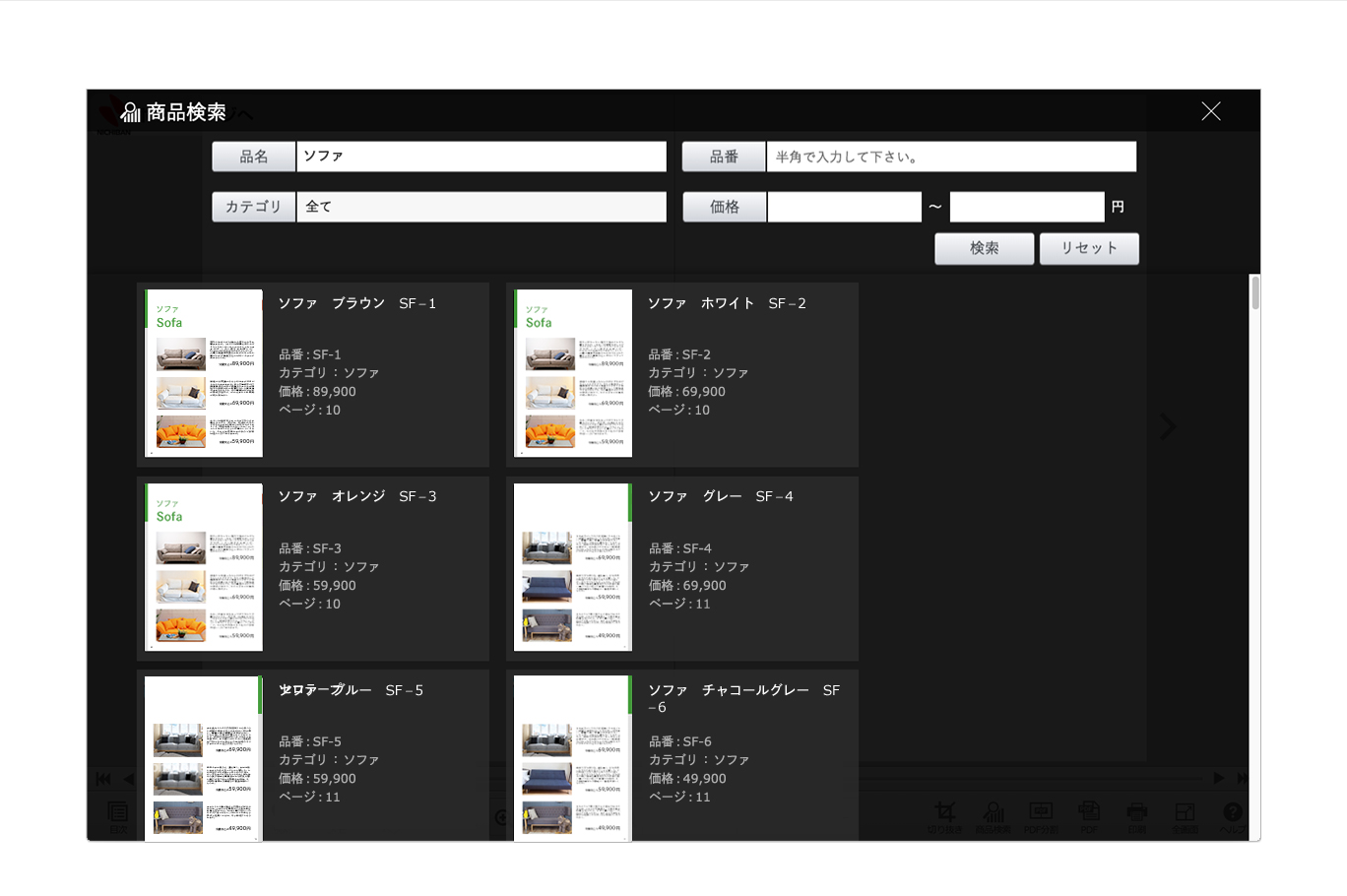Focus the 品名 field containing ソファ

click(x=481, y=157)
